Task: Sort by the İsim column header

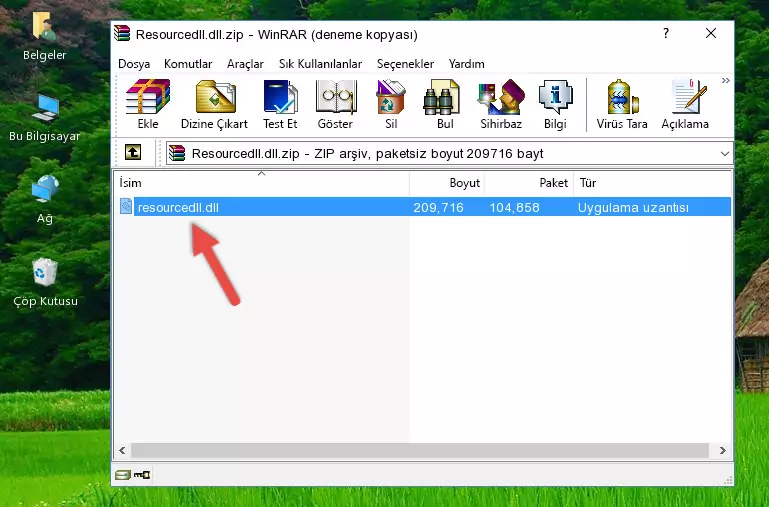Action: (x=262, y=183)
